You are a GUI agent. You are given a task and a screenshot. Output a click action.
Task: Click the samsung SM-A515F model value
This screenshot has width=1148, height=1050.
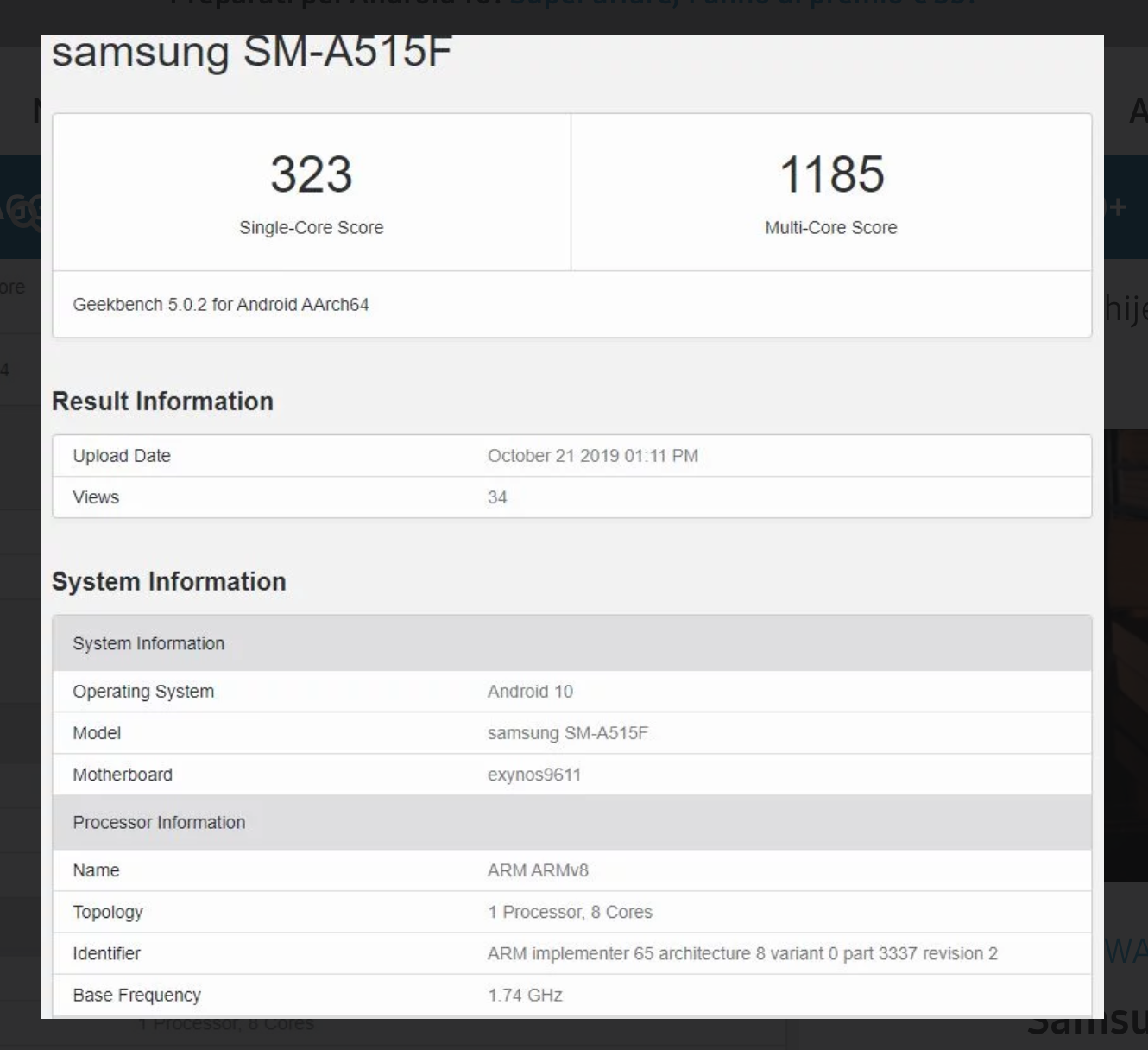click(x=568, y=733)
